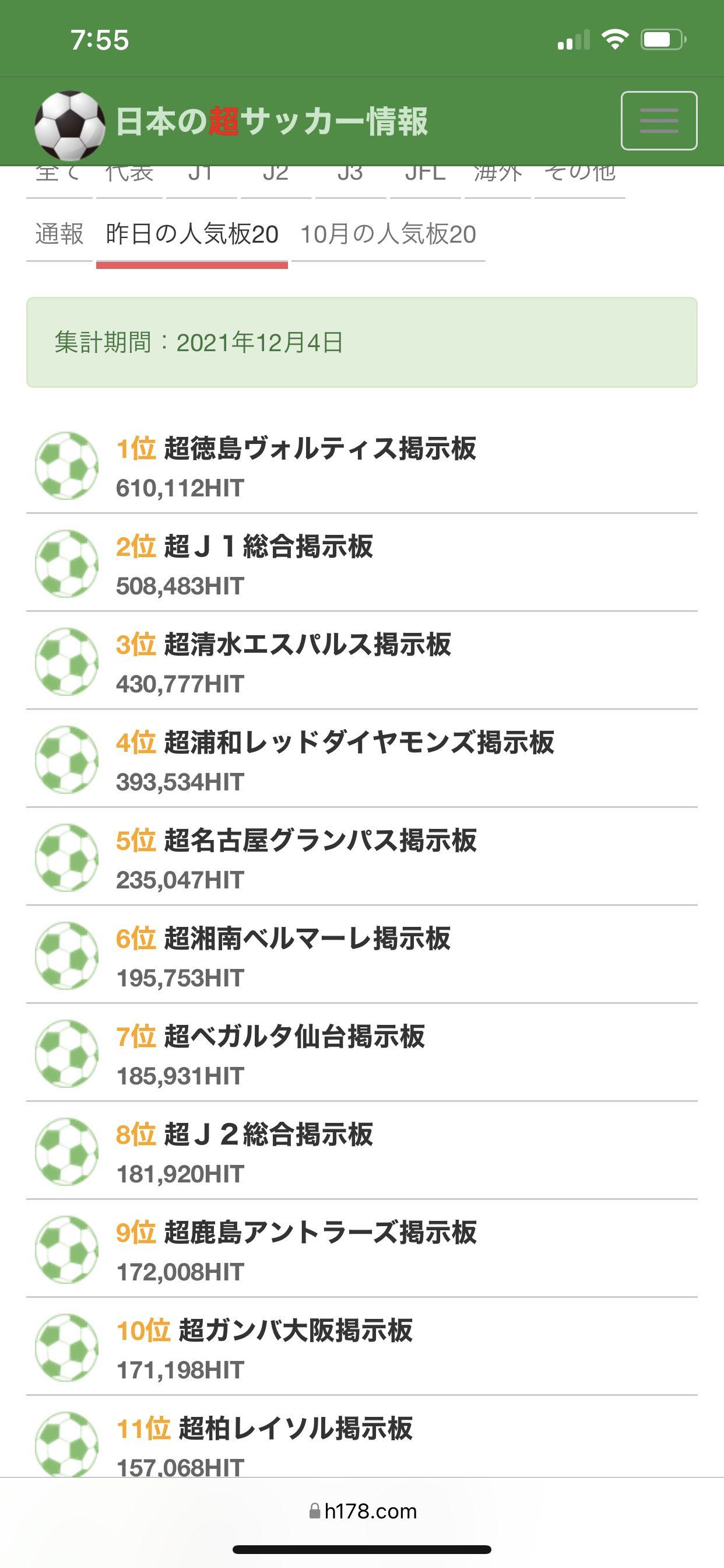Tap the soccer ball site logo
Viewport: 724px width, 1568px height.
coord(69,125)
